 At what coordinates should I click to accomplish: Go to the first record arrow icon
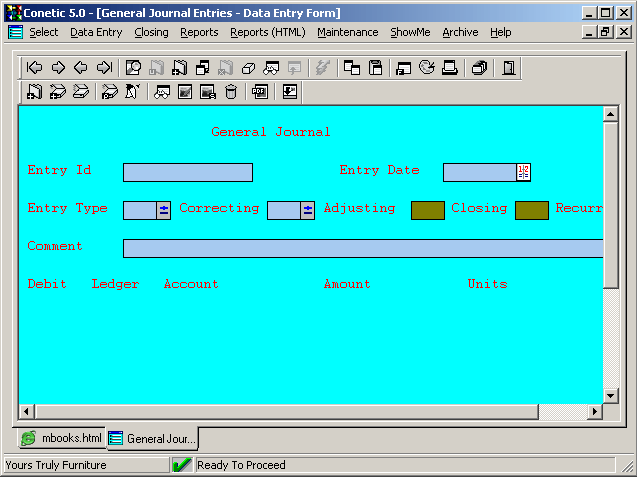click(34, 68)
